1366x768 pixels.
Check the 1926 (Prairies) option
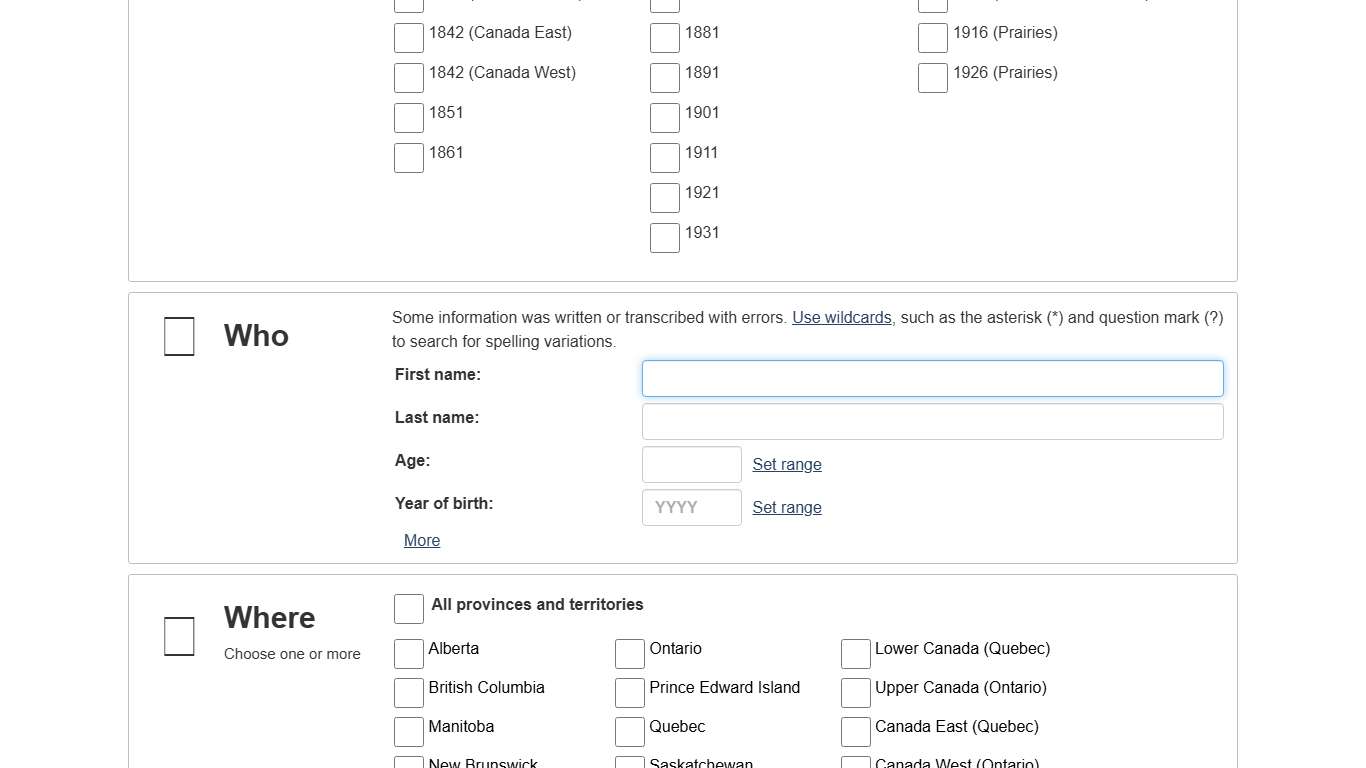(x=932, y=77)
